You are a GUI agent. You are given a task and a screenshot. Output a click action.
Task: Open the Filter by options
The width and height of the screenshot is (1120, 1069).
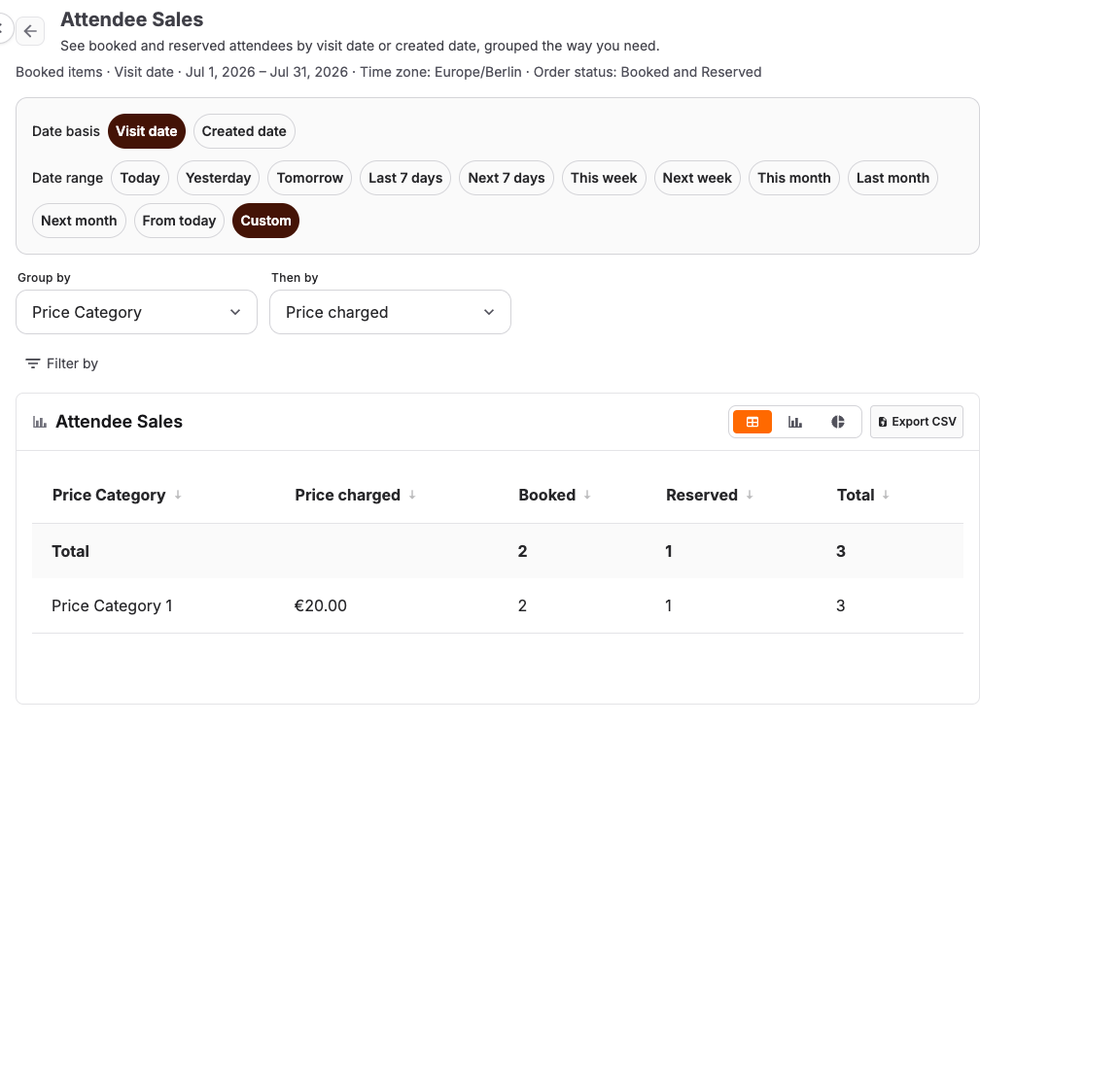pyautogui.click(x=61, y=363)
